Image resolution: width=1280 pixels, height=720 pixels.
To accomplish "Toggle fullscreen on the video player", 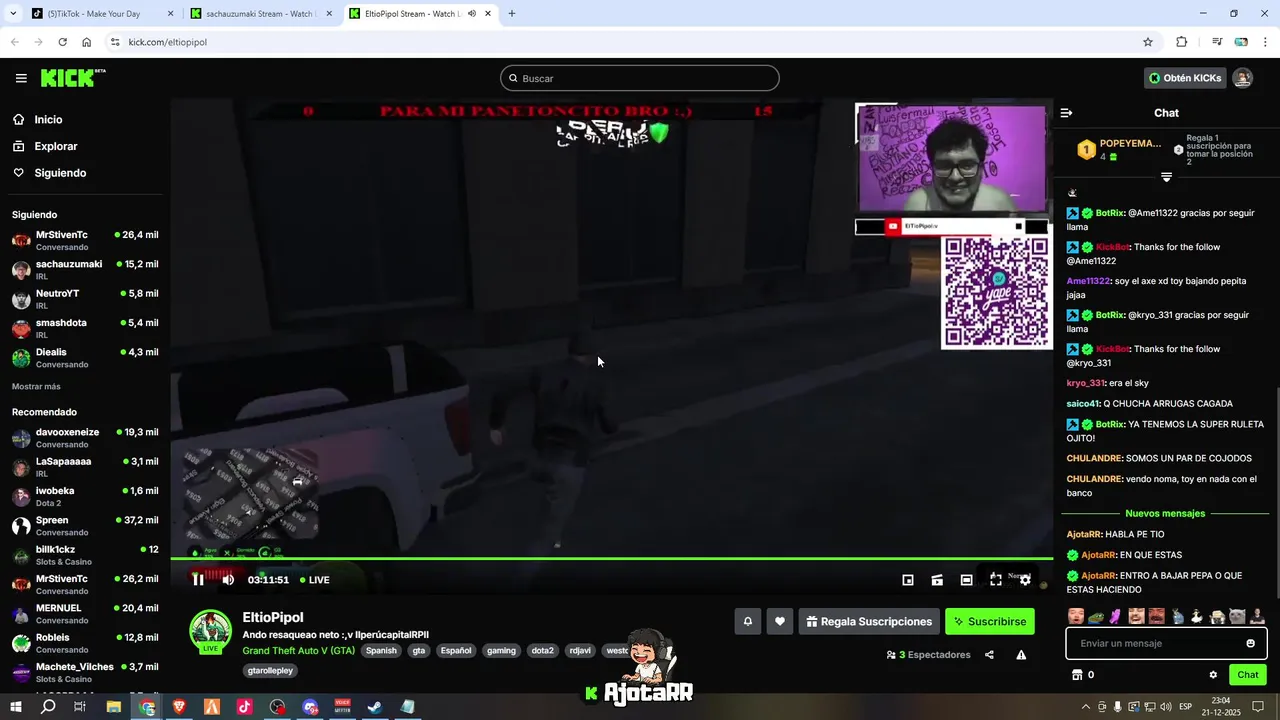I will point(996,580).
